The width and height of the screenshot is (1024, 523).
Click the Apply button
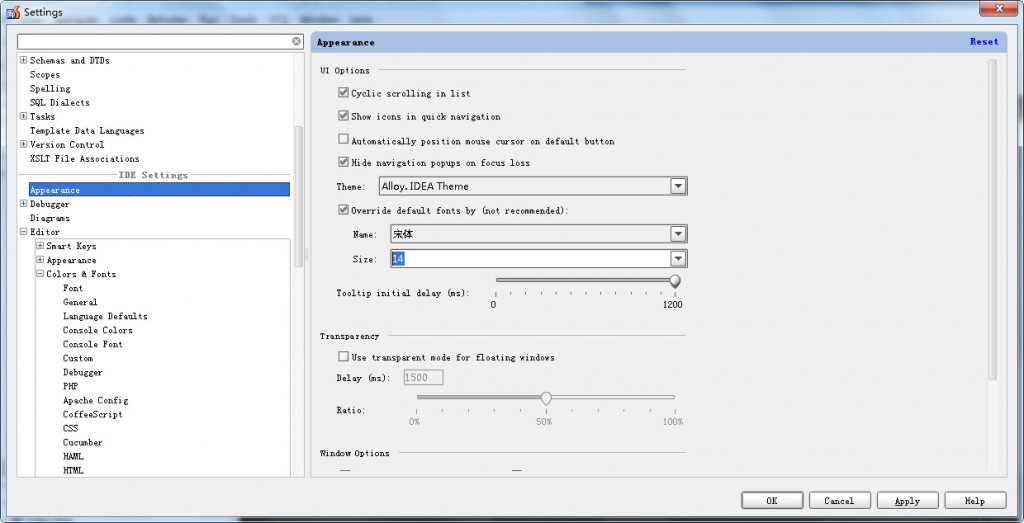pyautogui.click(x=907, y=501)
